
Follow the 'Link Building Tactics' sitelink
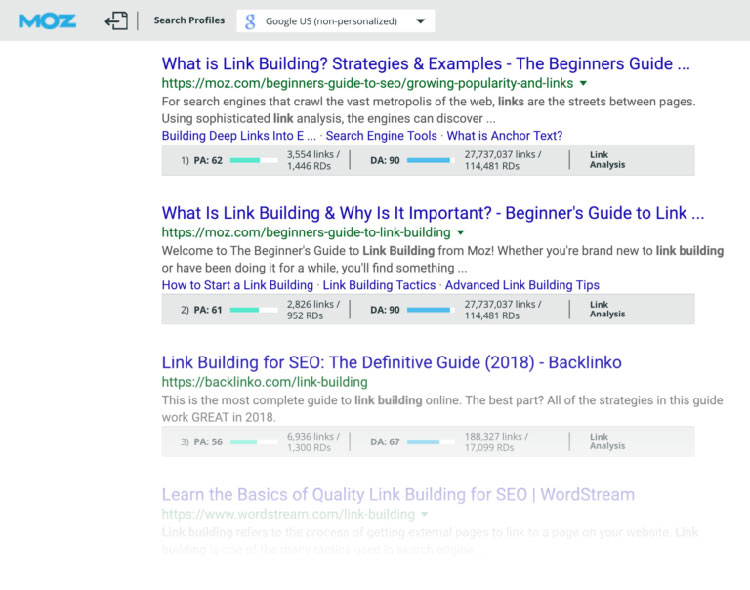[379, 285]
